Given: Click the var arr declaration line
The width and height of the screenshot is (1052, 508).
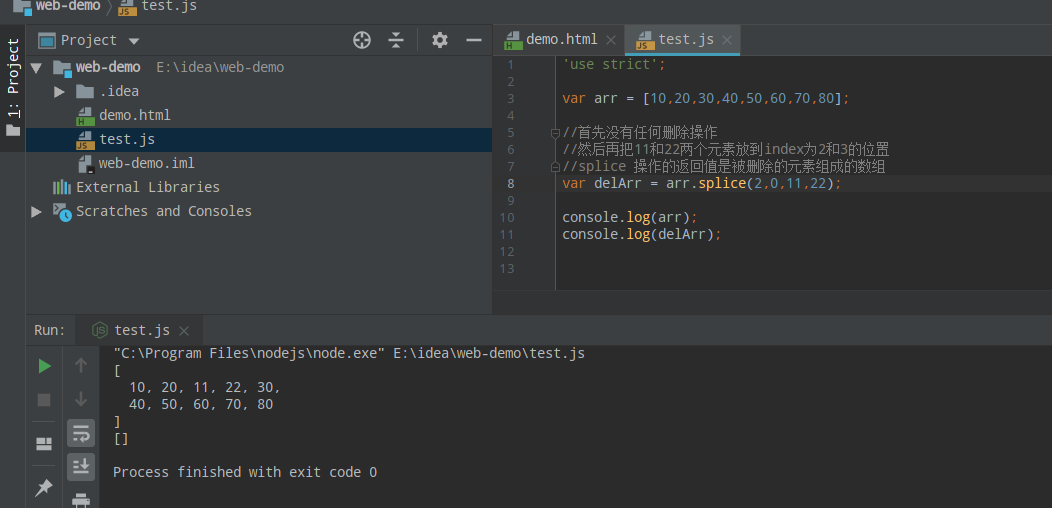Looking at the screenshot, I should tap(706, 99).
